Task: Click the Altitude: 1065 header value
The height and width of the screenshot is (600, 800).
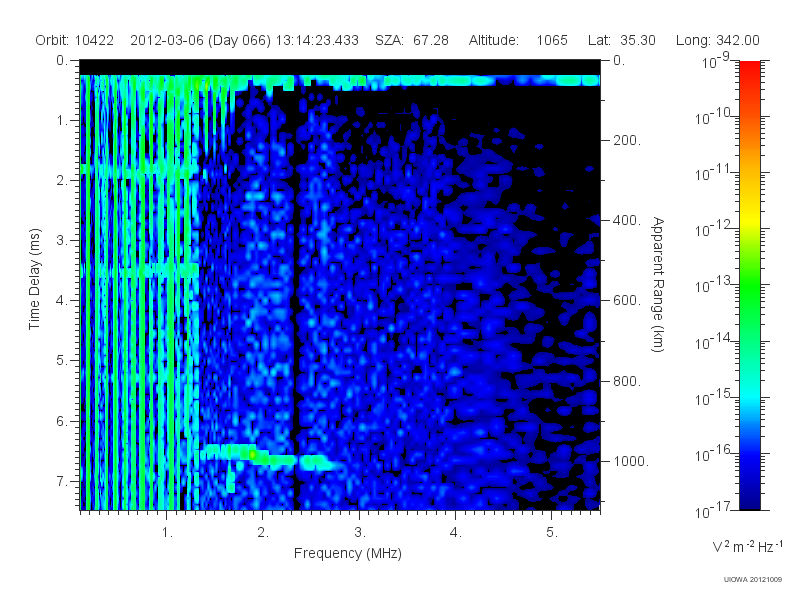Action: click(518, 40)
